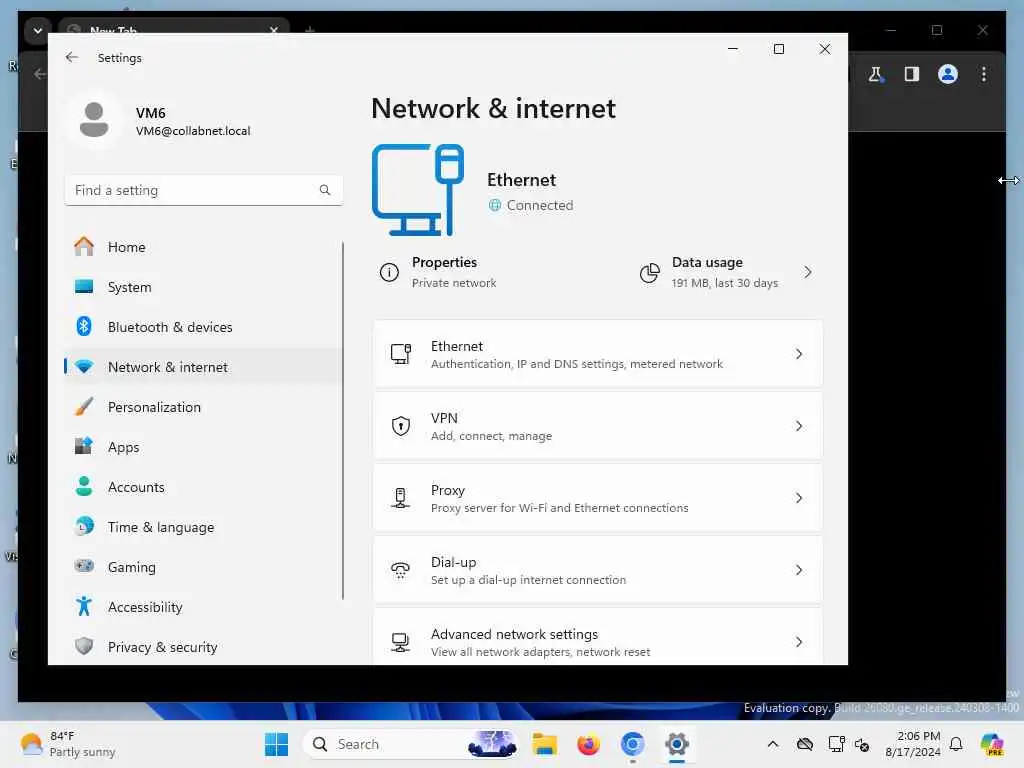
Task: Open Chrome tab search dropdown arrow
Action: point(37,31)
